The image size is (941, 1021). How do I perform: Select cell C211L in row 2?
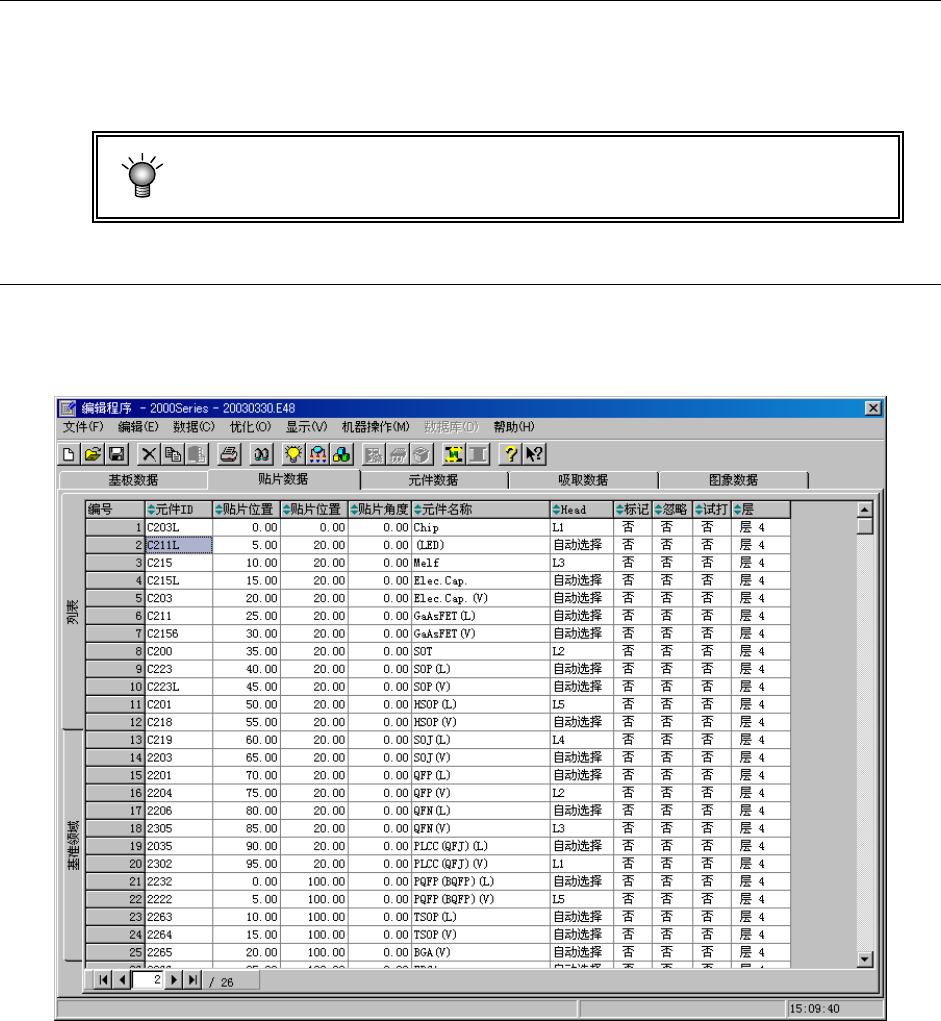(x=178, y=545)
